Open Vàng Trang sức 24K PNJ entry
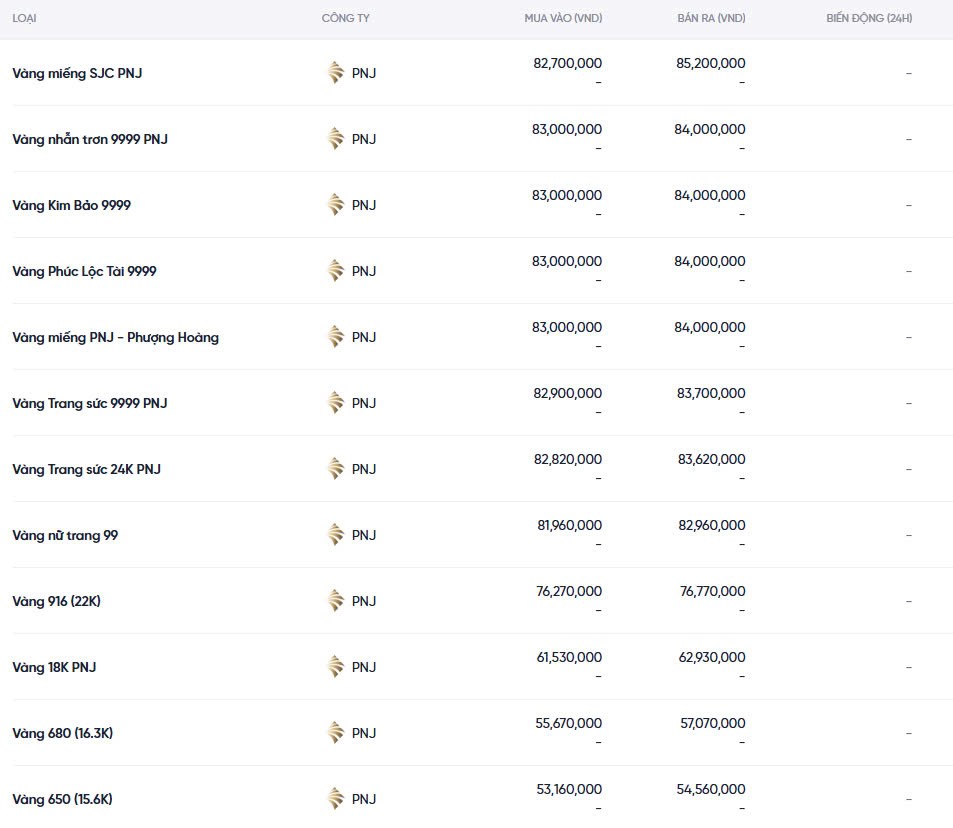The width and height of the screenshot is (953, 828). click(x=86, y=469)
